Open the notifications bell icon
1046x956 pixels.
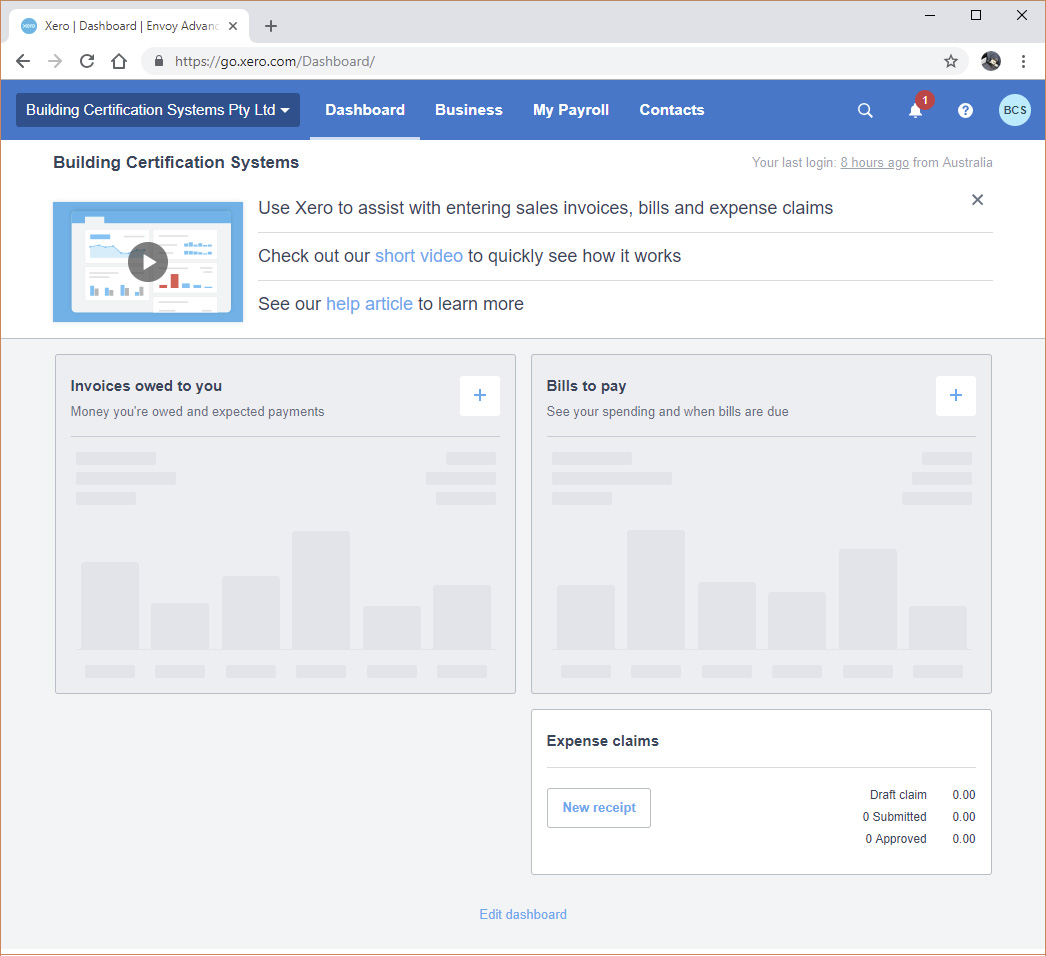[915, 110]
